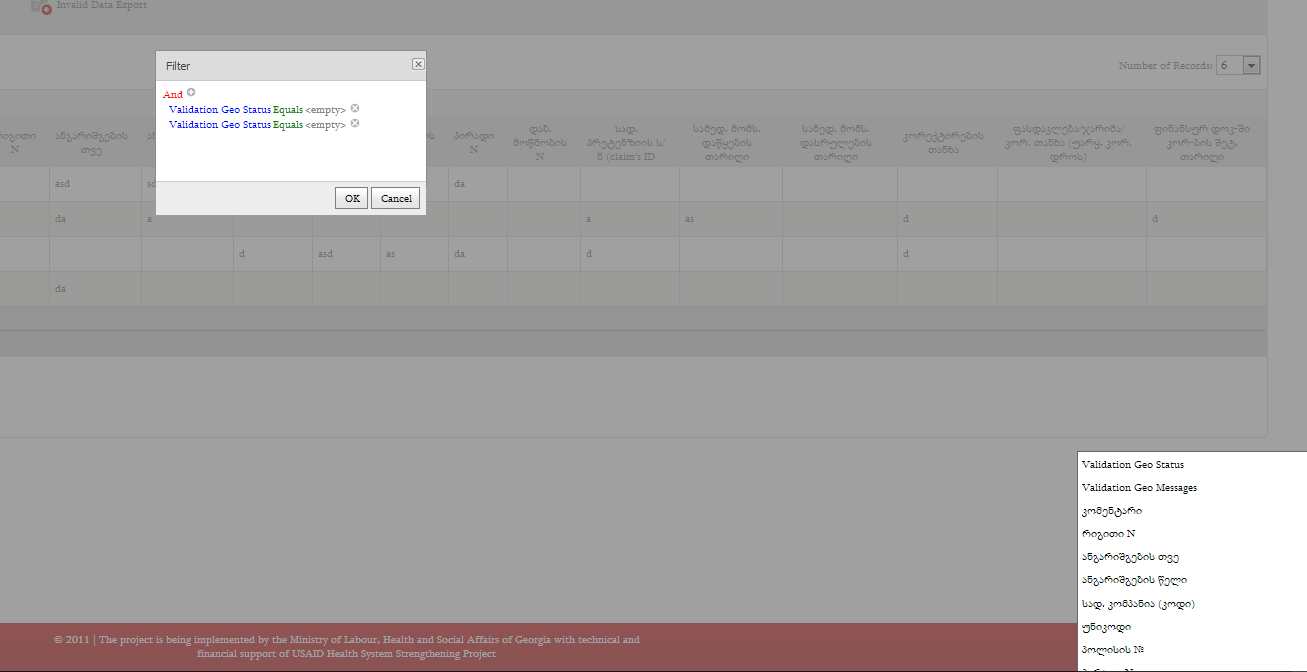
Task: Click the first condition's <empty> value
Action: click(325, 110)
